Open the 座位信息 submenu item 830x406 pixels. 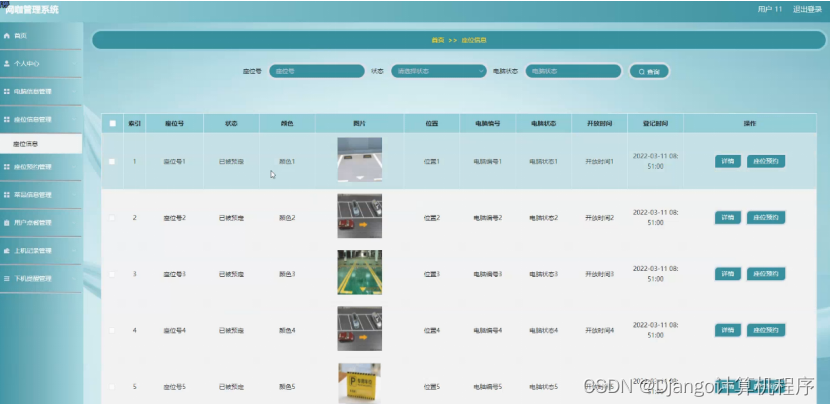click(41, 143)
